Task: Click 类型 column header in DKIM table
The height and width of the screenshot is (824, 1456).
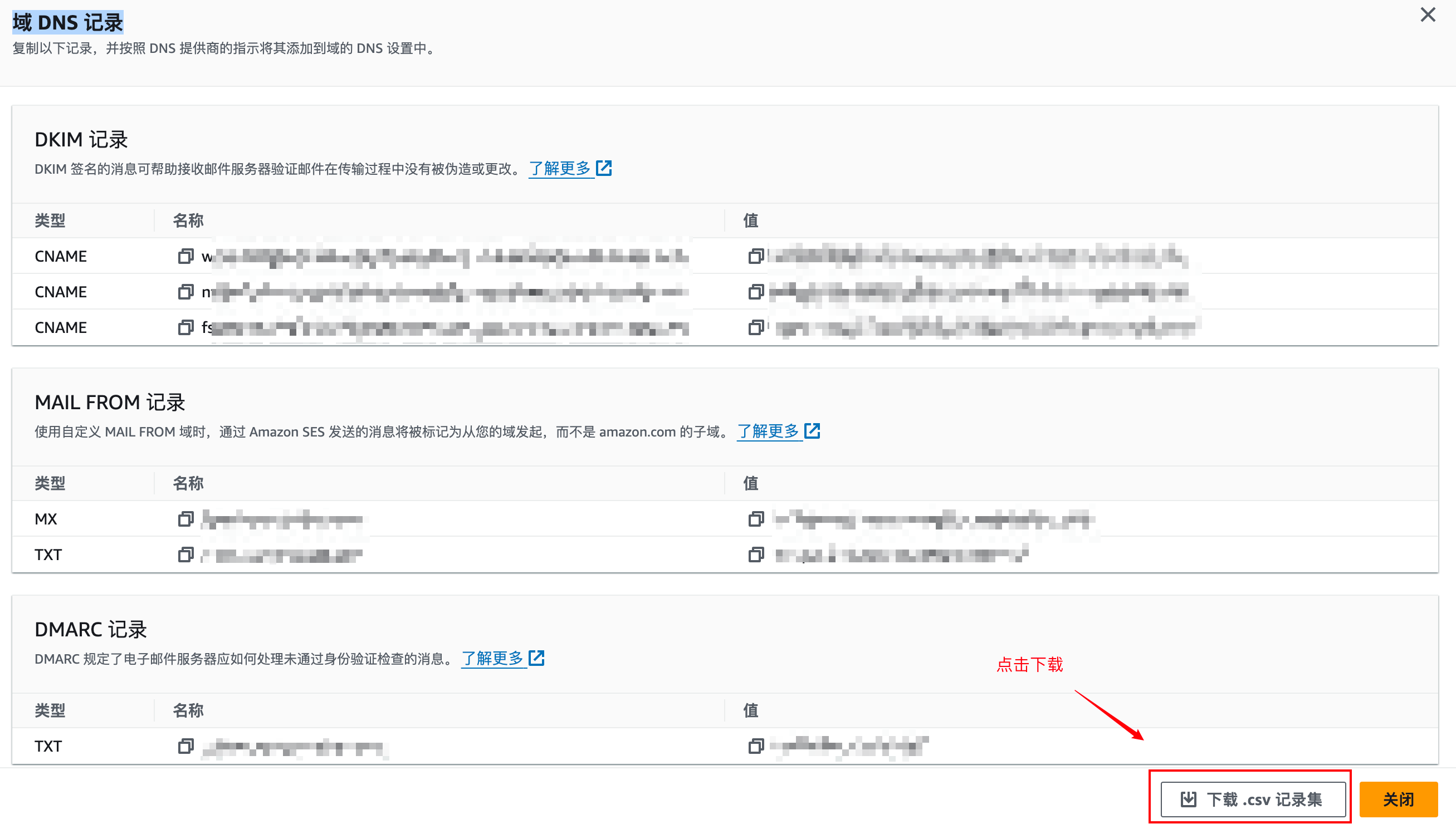Action: click(50, 220)
